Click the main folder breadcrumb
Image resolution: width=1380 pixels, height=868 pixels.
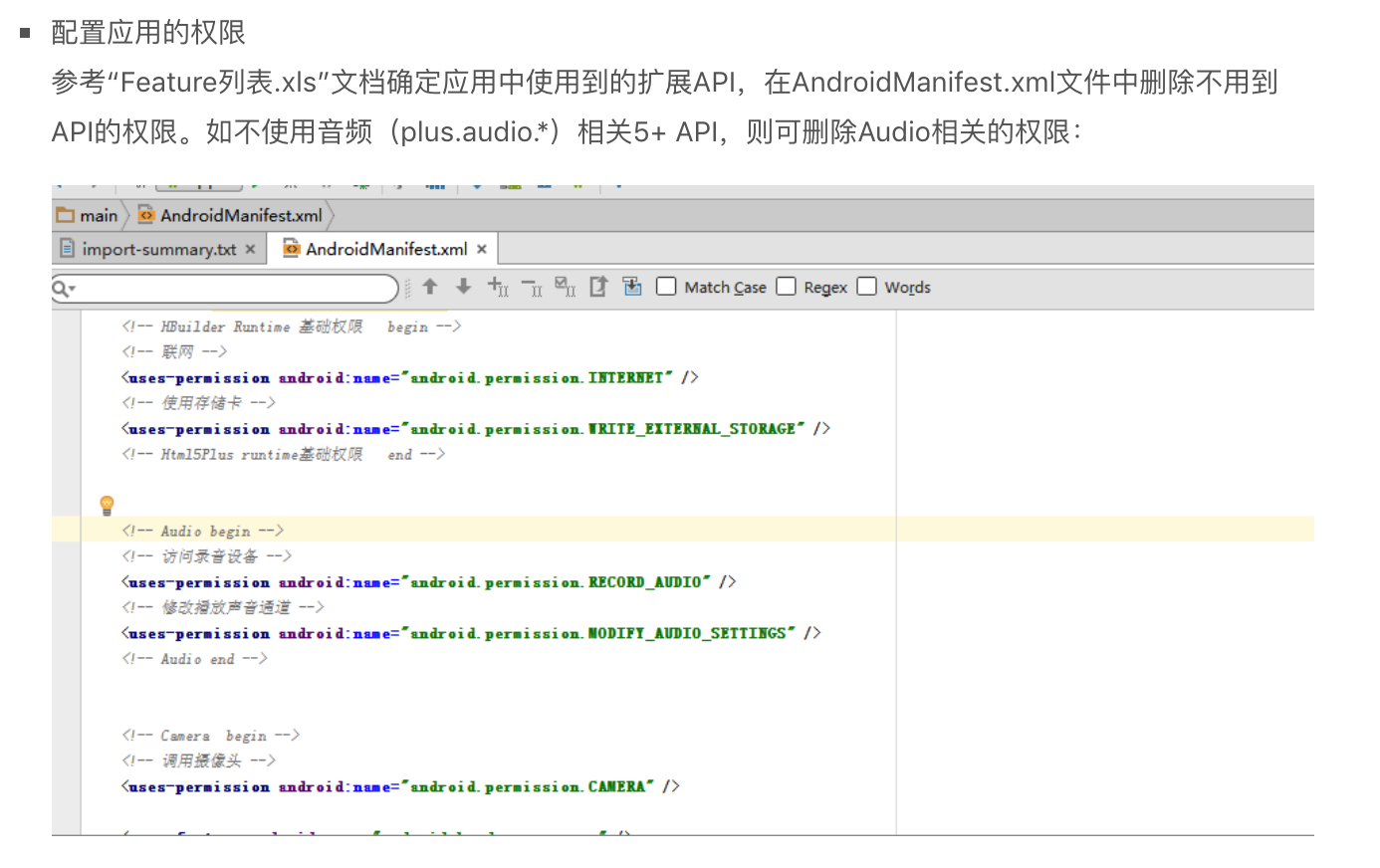click(x=88, y=215)
